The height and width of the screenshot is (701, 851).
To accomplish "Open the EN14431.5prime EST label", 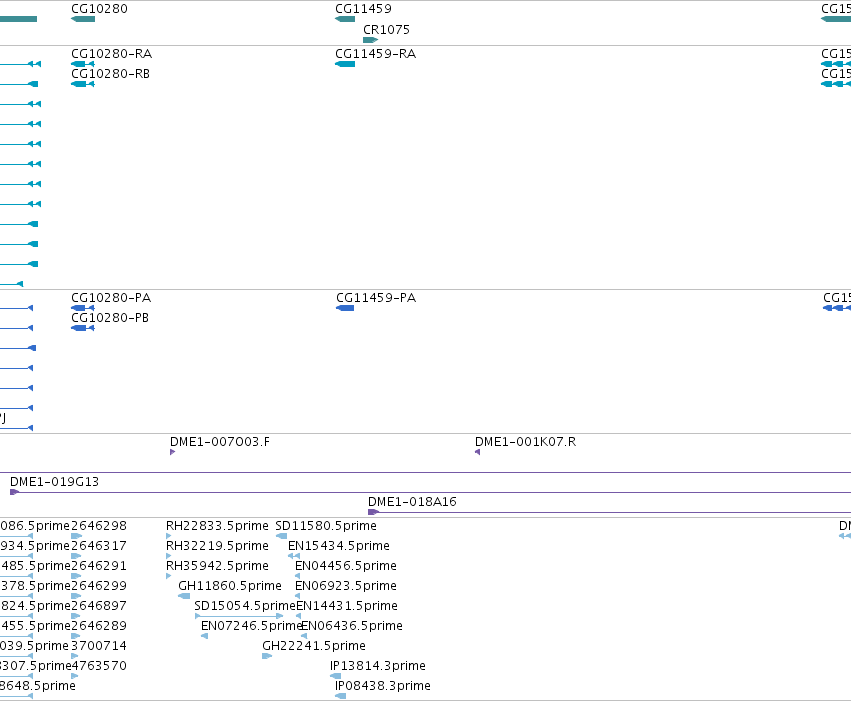I will coord(347,606).
